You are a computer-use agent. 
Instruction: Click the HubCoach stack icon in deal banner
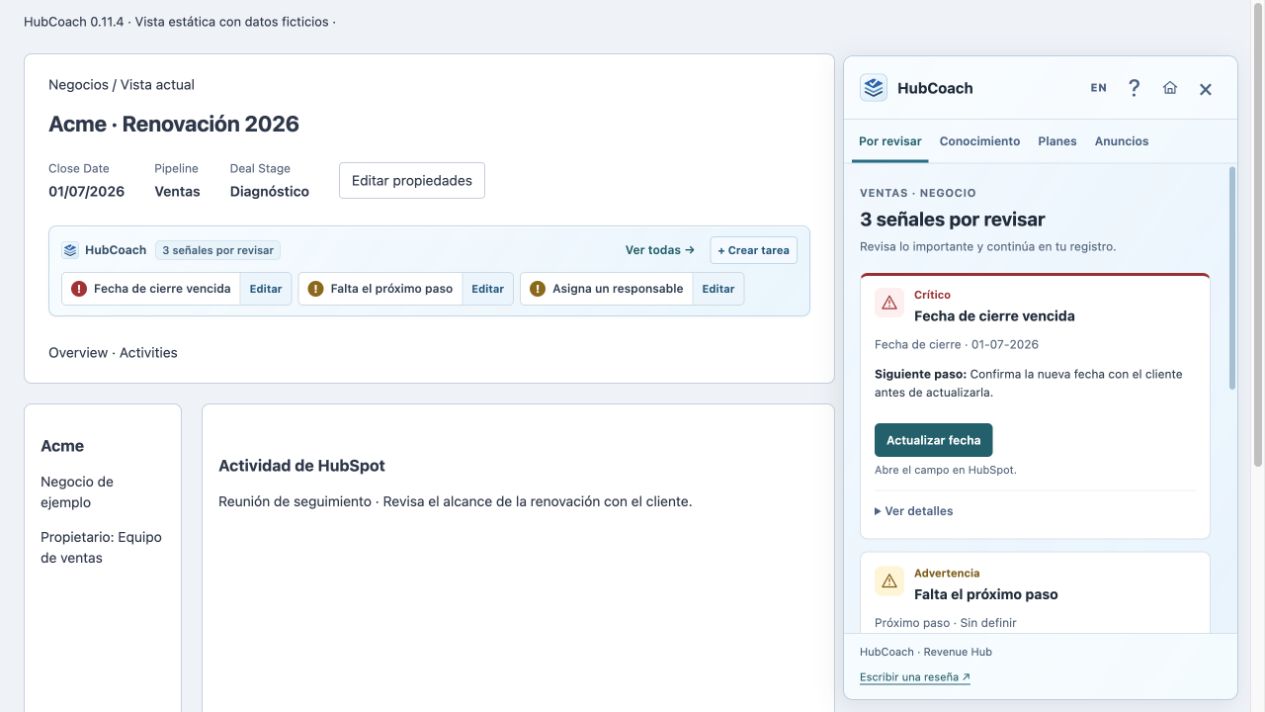70,250
